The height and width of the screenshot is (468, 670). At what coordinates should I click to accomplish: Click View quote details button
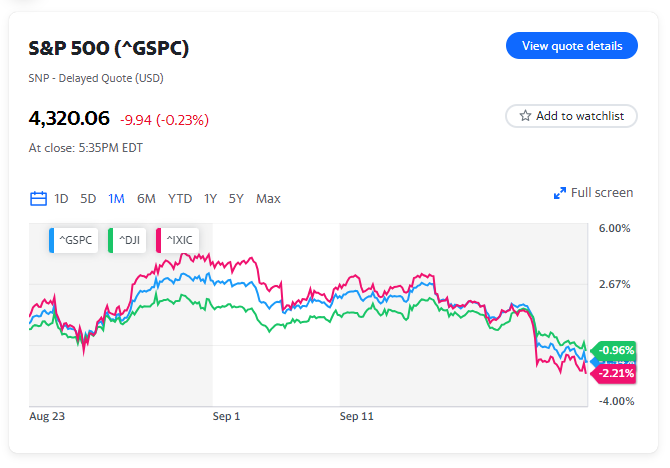[572, 46]
